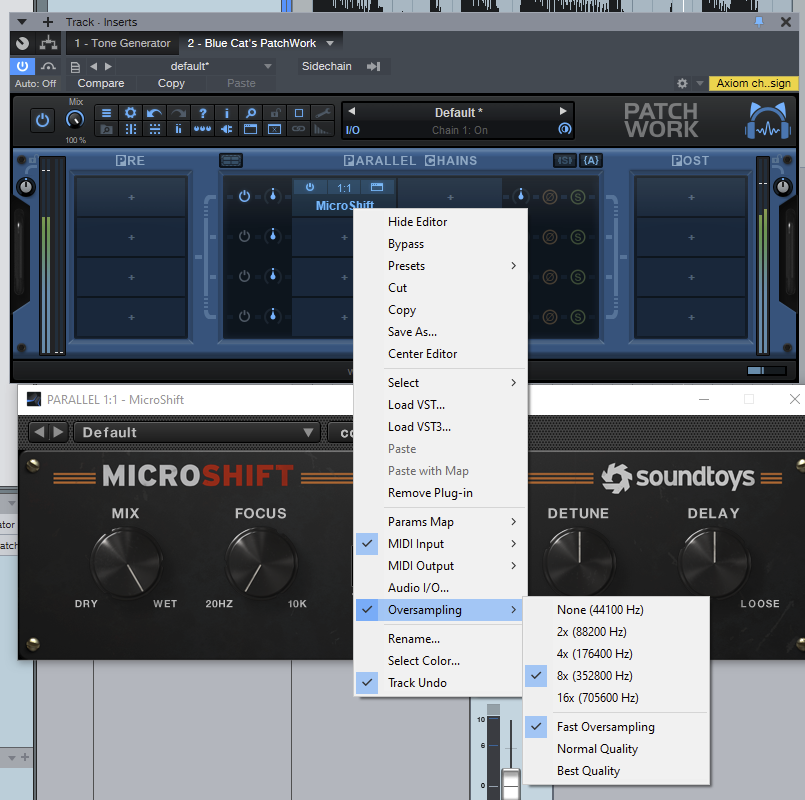Click the Compare button
Screen dimensions: 805x800
click(x=101, y=83)
